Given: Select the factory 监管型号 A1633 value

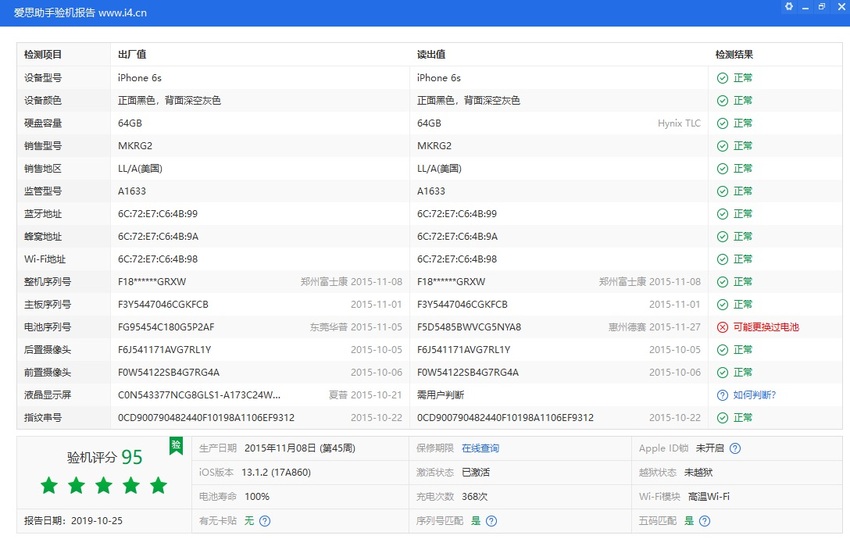Looking at the screenshot, I should click(132, 191).
